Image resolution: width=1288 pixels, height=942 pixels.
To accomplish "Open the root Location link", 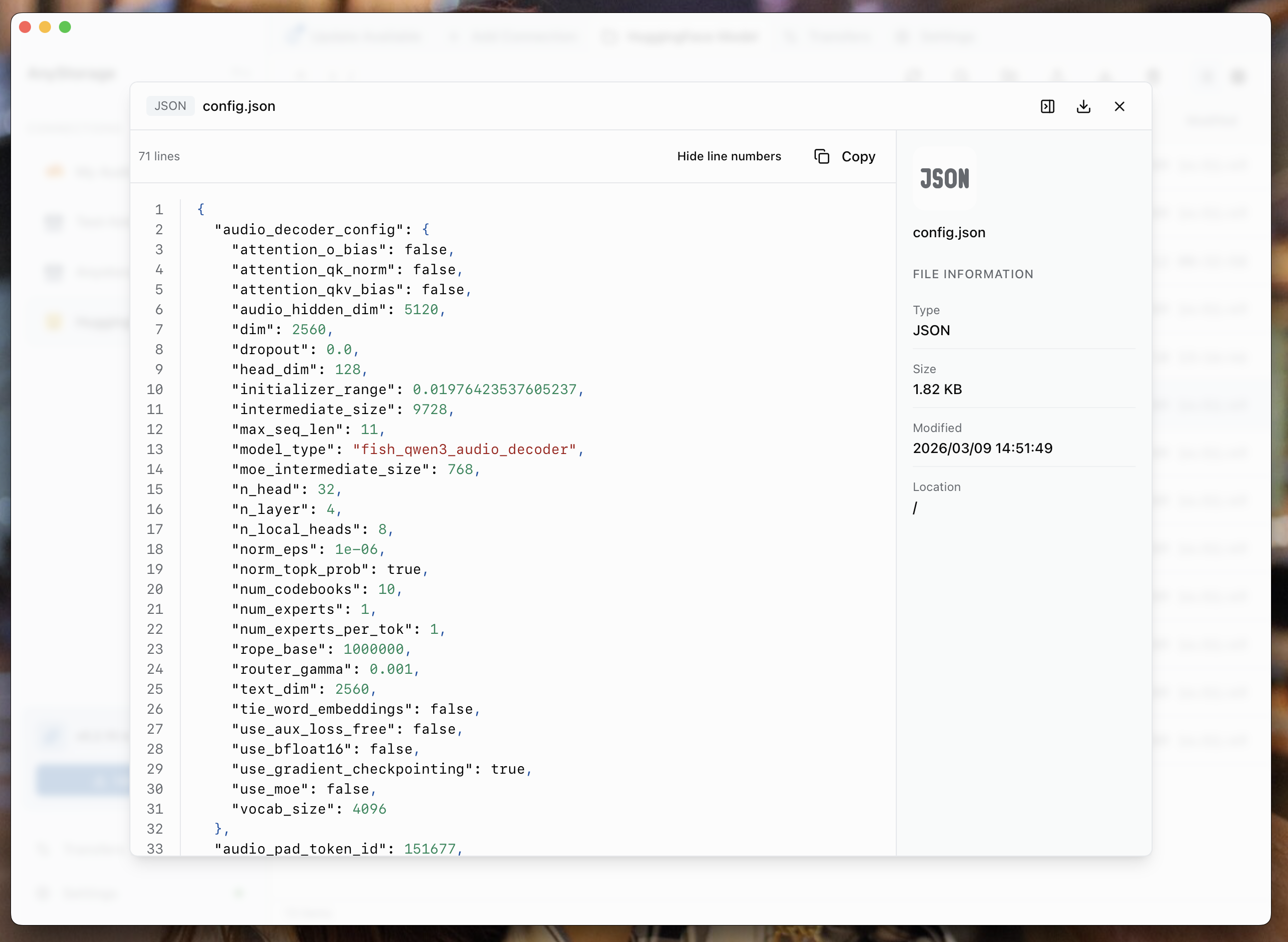I will (x=916, y=508).
